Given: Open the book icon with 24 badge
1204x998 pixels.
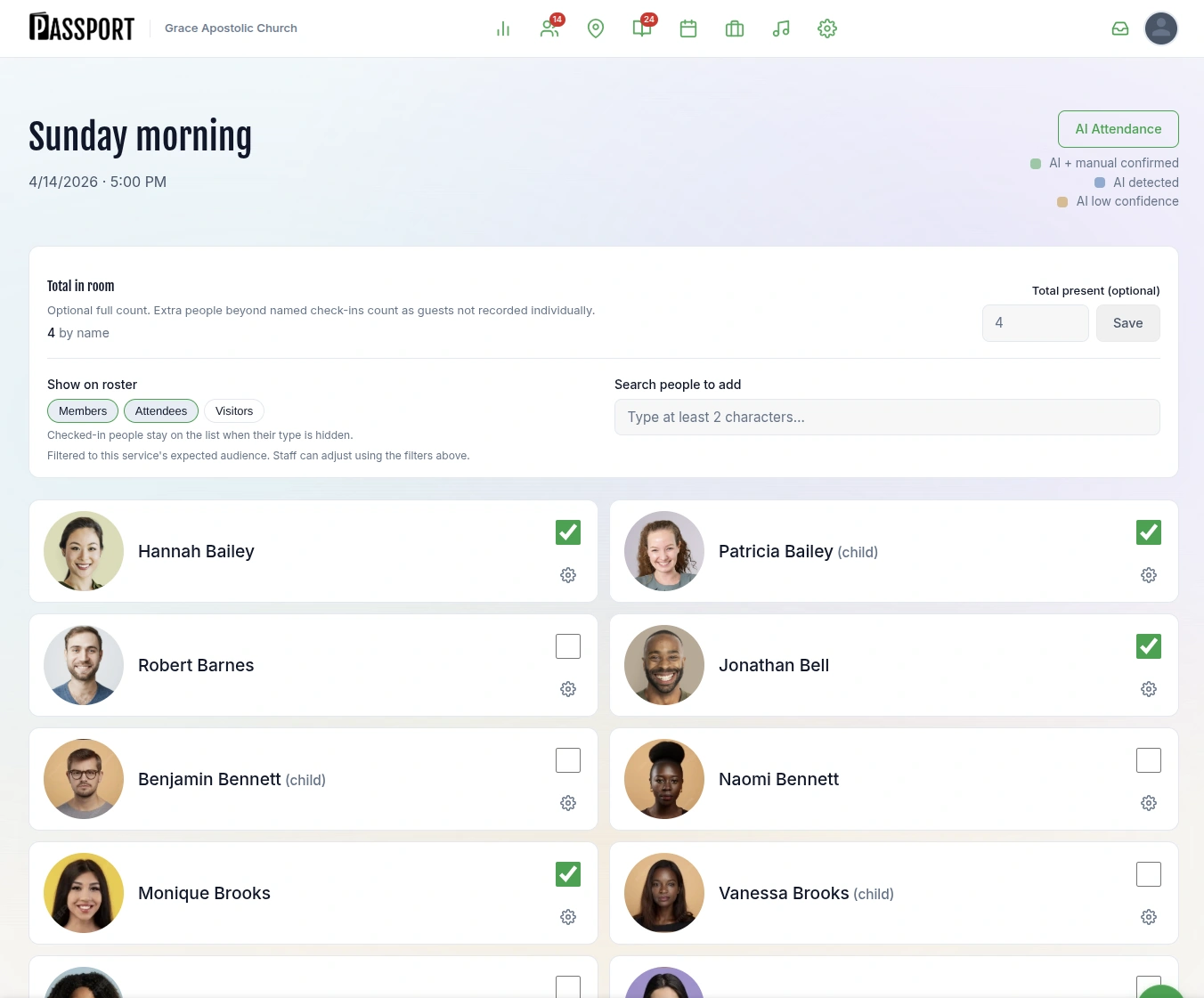Looking at the screenshot, I should point(643,28).
